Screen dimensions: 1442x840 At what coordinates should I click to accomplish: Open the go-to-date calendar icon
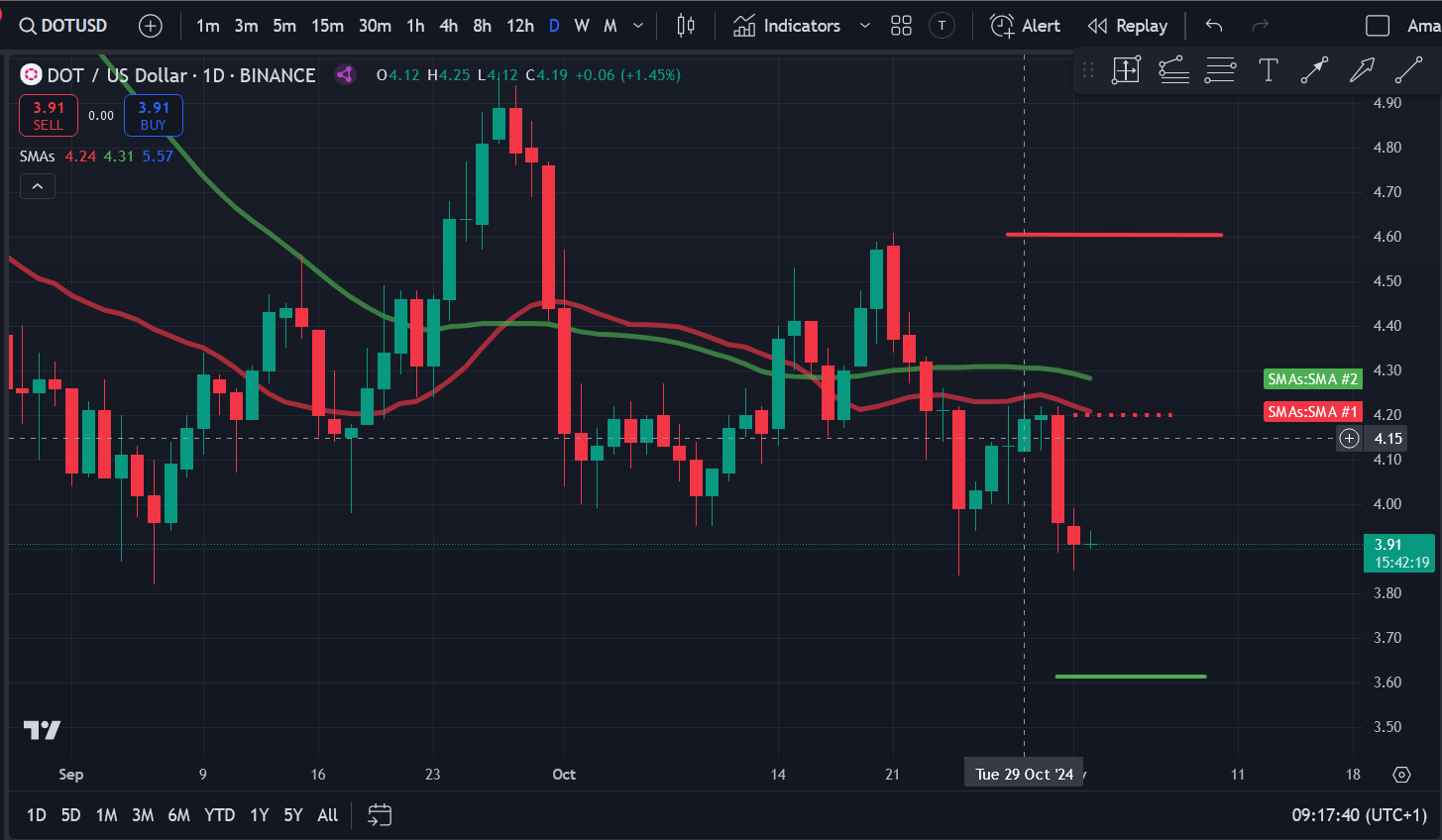point(380,815)
